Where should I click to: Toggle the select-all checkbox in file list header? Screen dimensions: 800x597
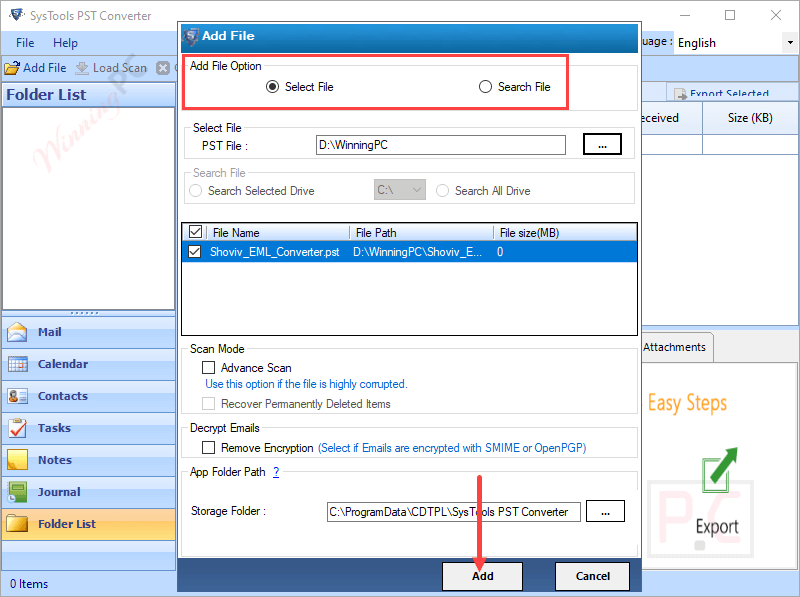click(195, 232)
